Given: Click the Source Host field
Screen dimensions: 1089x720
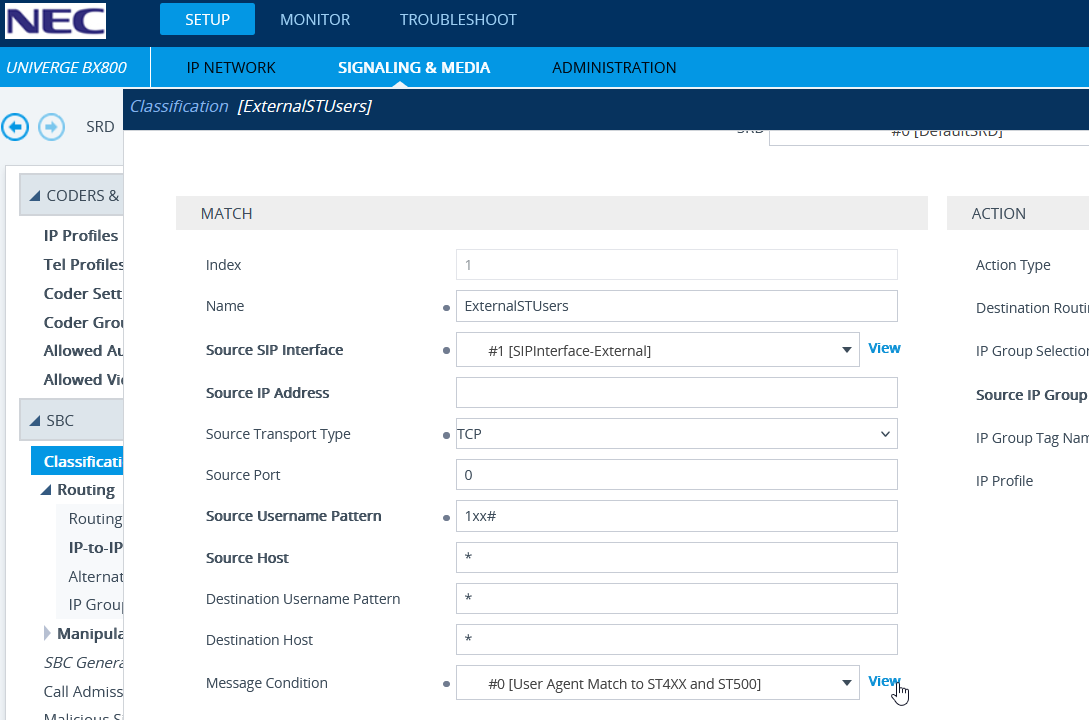Looking at the screenshot, I should point(676,558).
